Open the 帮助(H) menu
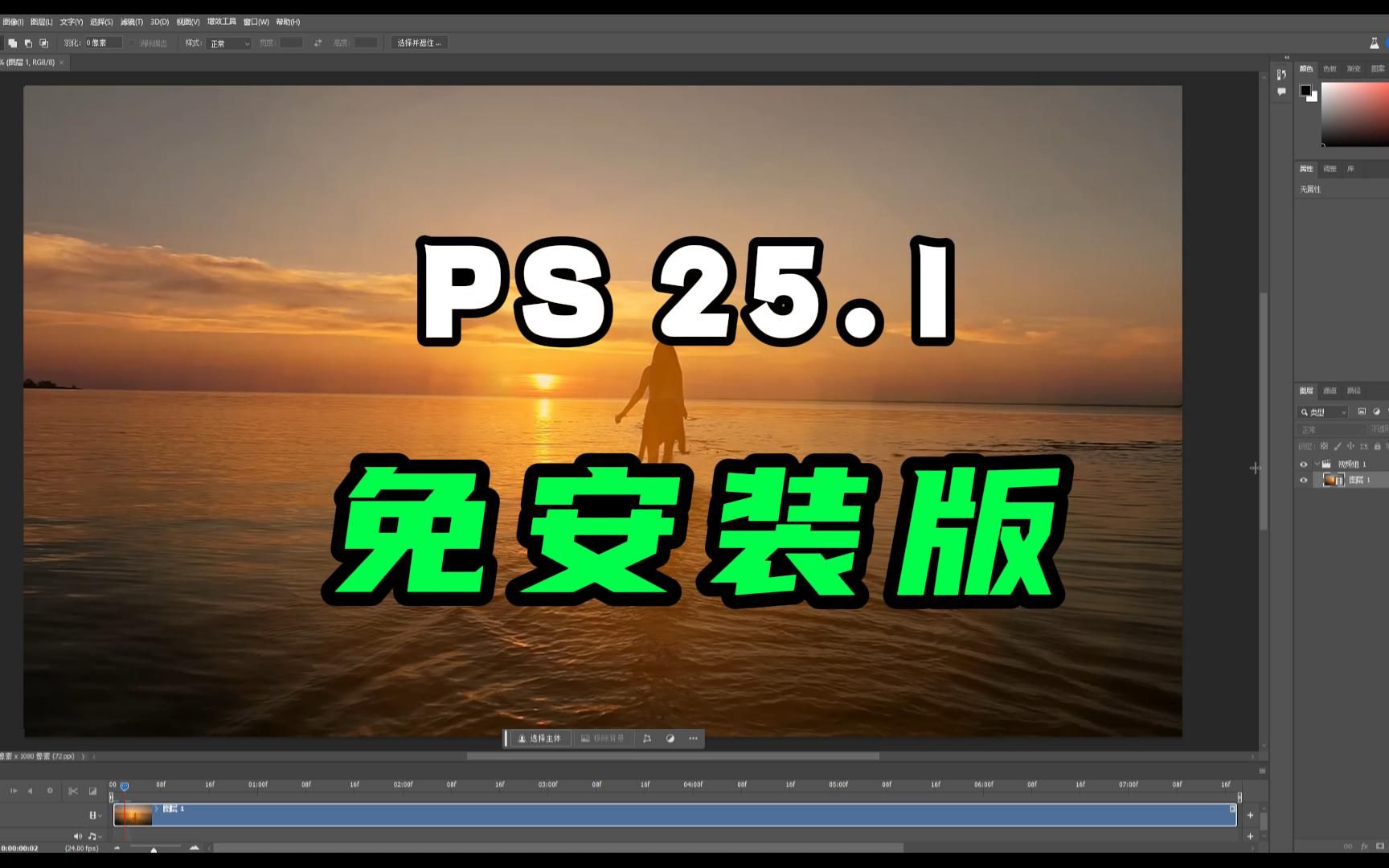Image resolution: width=1389 pixels, height=868 pixels. [x=288, y=22]
